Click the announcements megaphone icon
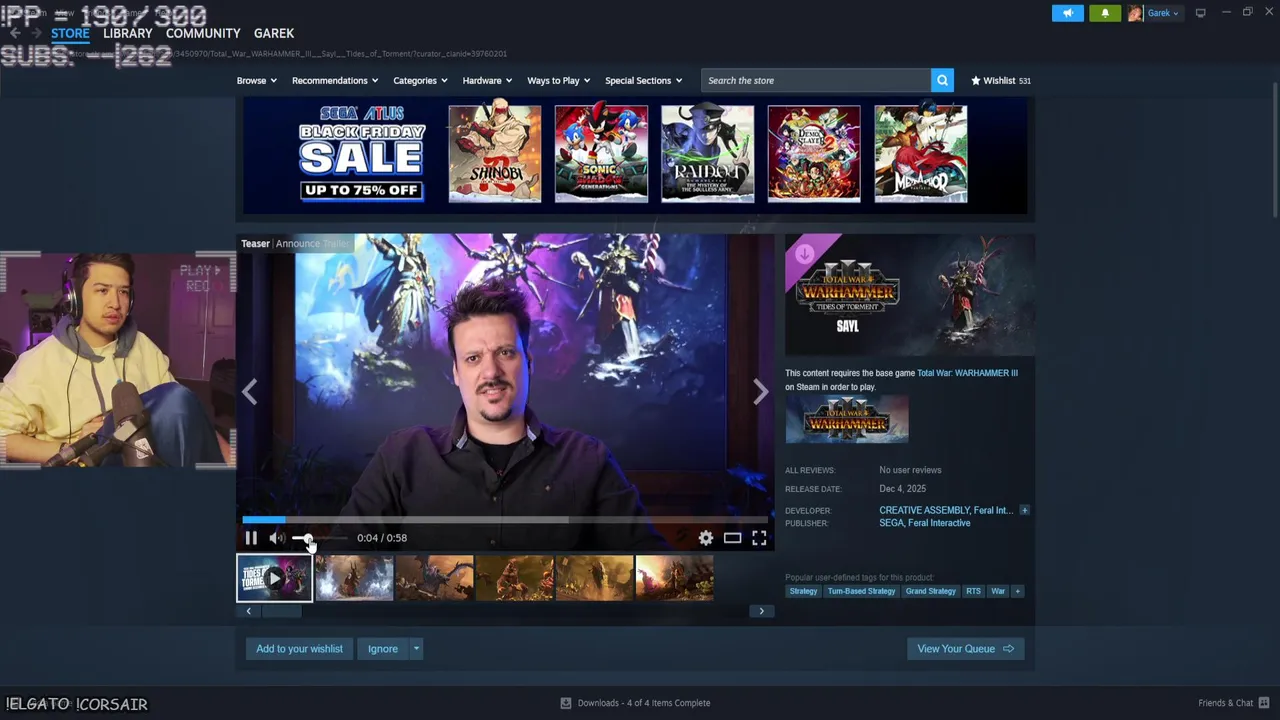The image size is (1280, 720). pos(1067,13)
